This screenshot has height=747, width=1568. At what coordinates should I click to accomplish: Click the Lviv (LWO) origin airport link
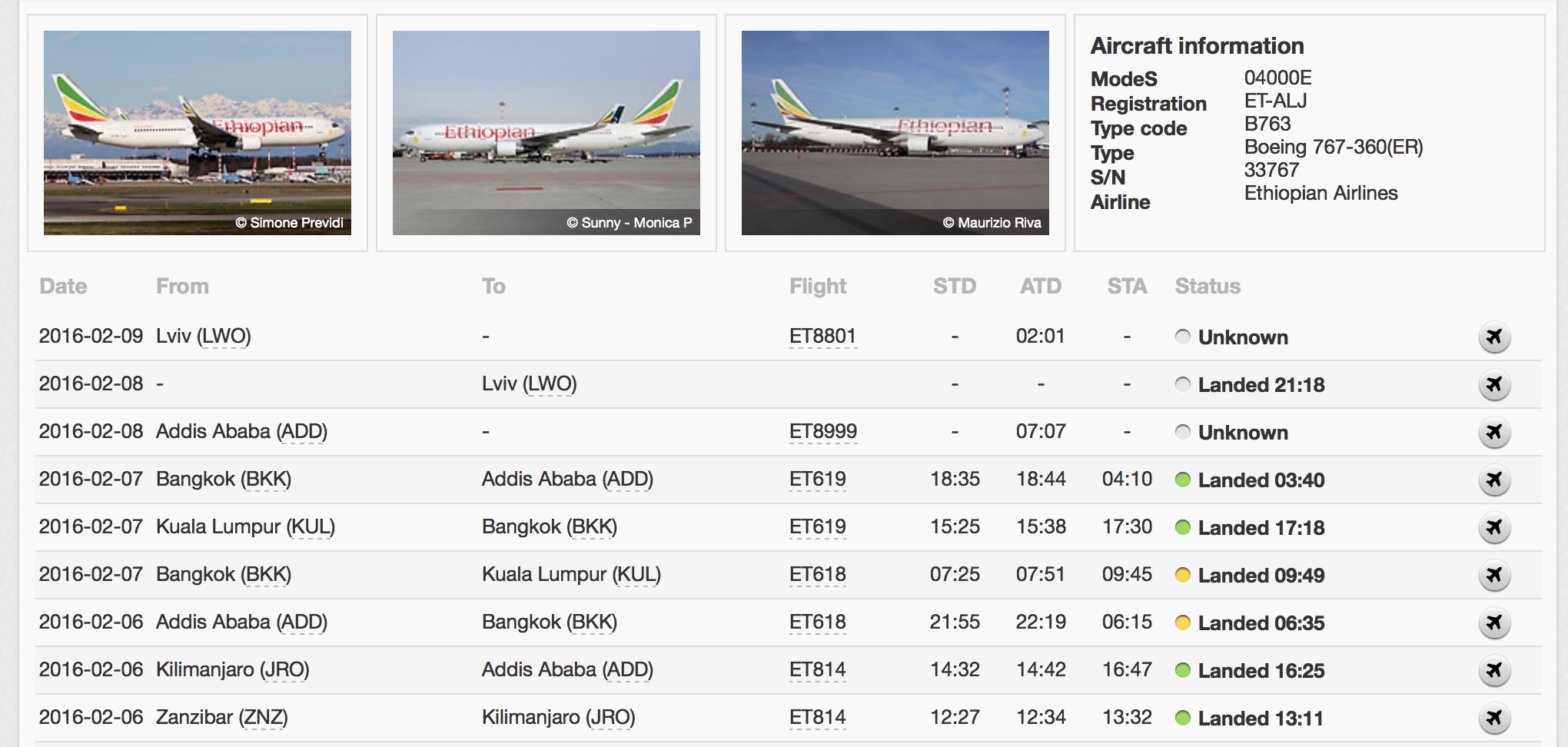coord(203,337)
